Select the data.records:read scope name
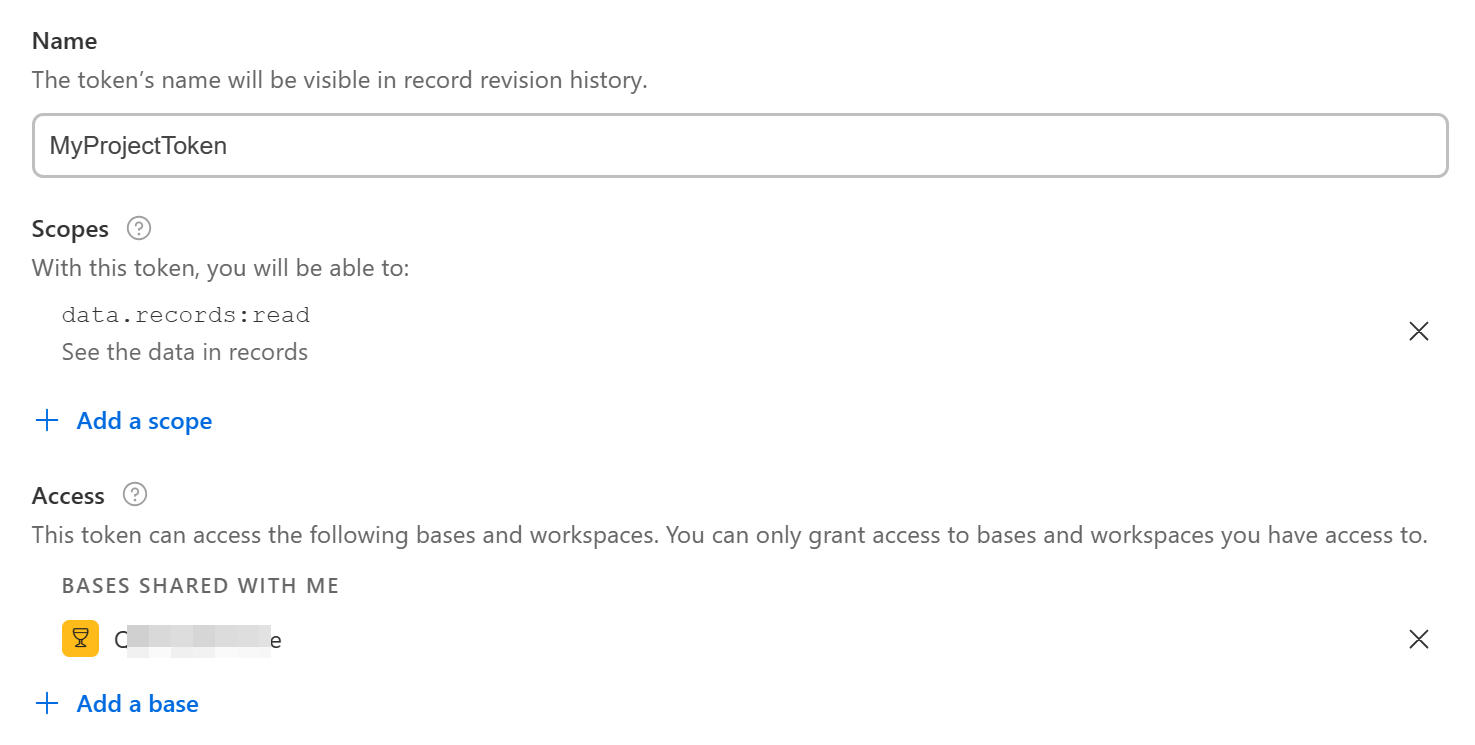The height and width of the screenshot is (745, 1475). tap(186, 316)
